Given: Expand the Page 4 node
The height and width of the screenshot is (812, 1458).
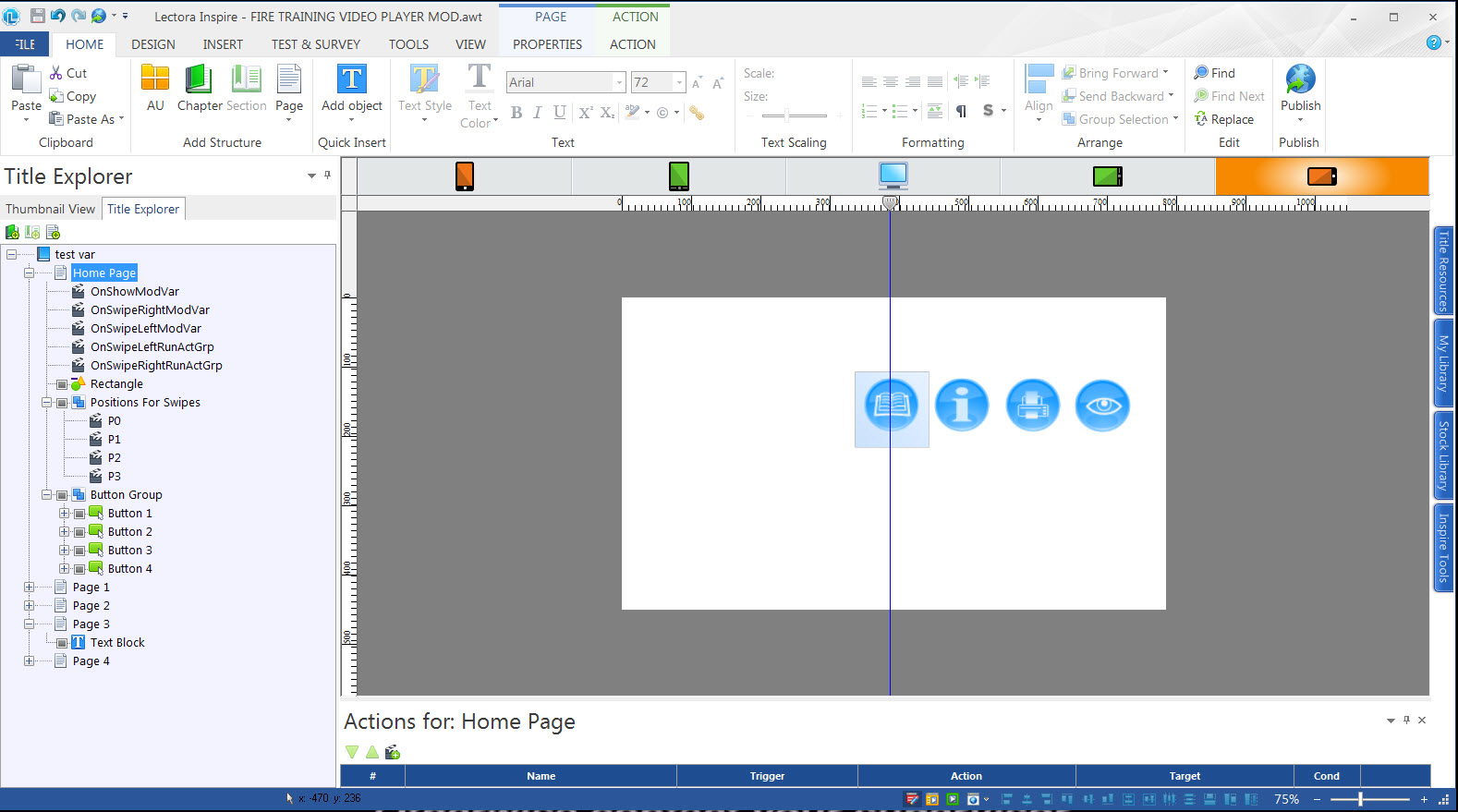Looking at the screenshot, I should tap(29, 661).
